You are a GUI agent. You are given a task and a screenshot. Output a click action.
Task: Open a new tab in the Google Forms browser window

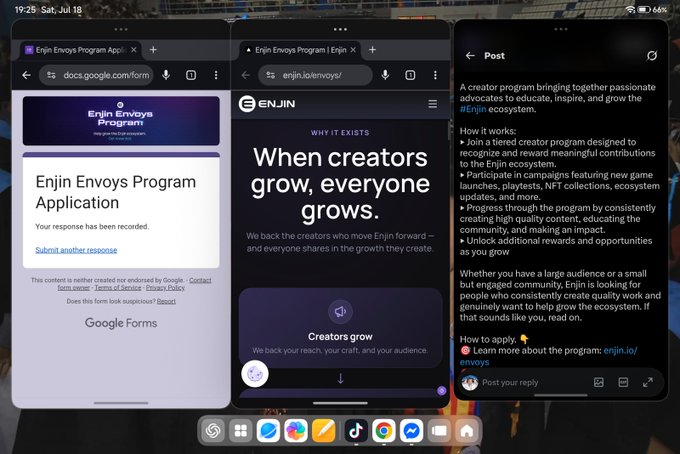pos(153,50)
